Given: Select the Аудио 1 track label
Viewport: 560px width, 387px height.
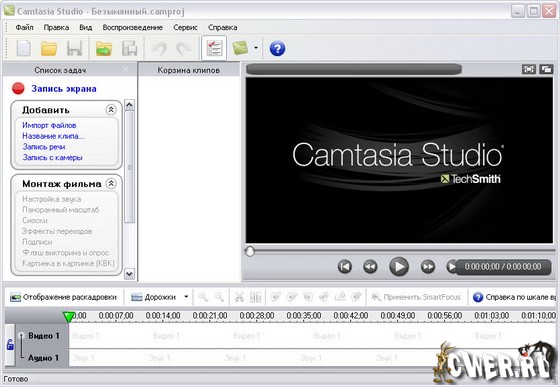Looking at the screenshot, I should click(43, 358).
